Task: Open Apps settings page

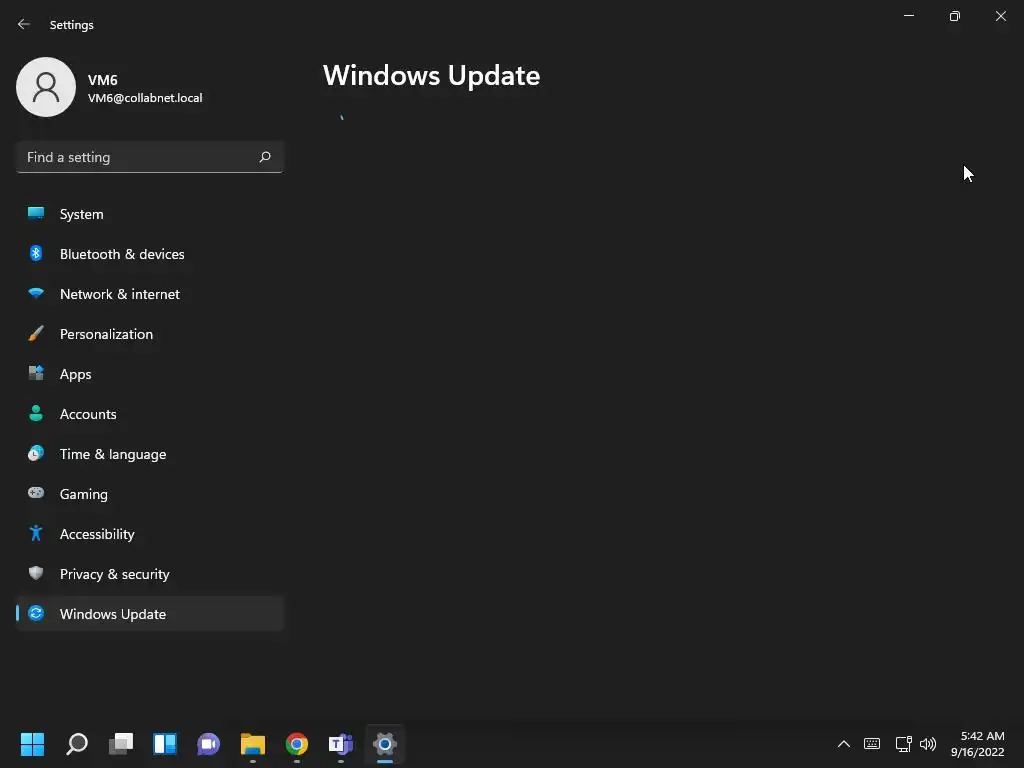Action: point(150,374)
